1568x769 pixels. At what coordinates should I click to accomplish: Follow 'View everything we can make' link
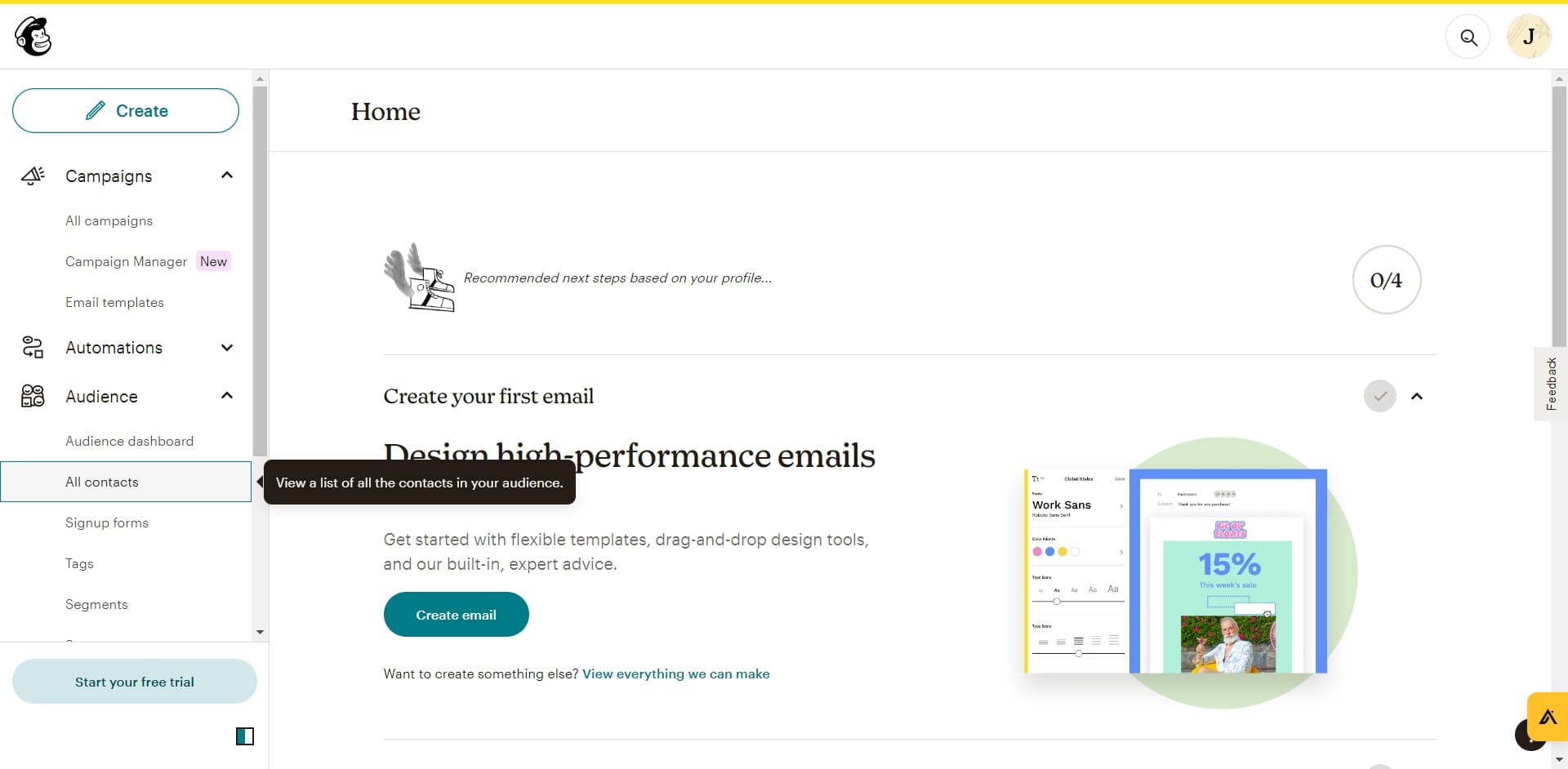click(x=675, y=673)
